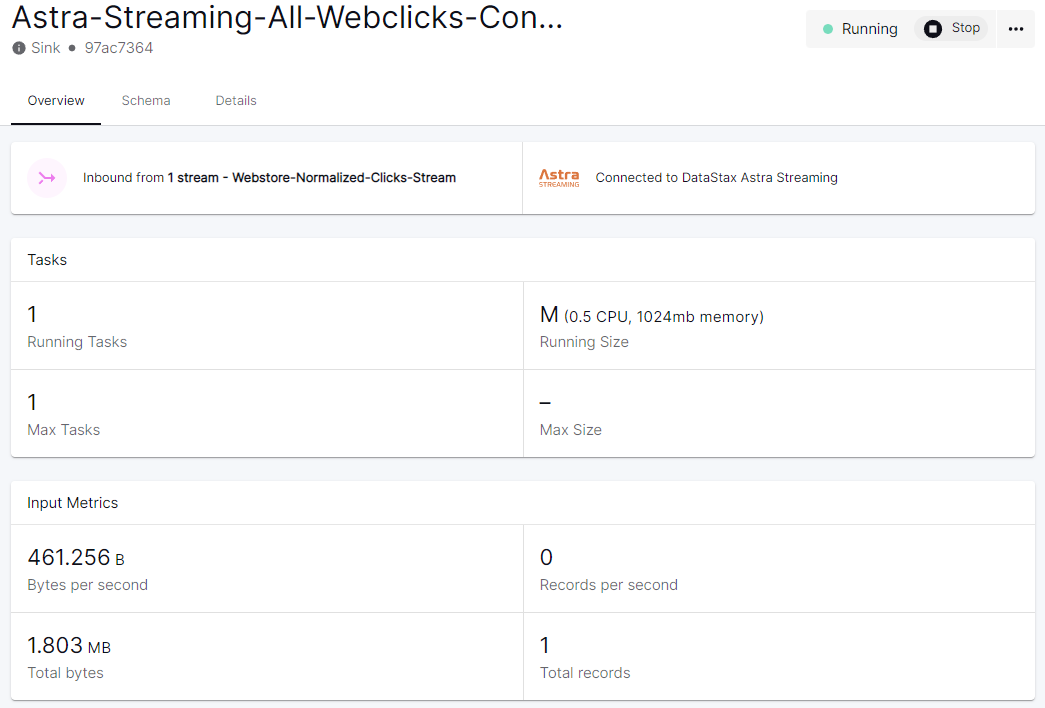
Task: Open the Details tab
Action: point(236,101)
